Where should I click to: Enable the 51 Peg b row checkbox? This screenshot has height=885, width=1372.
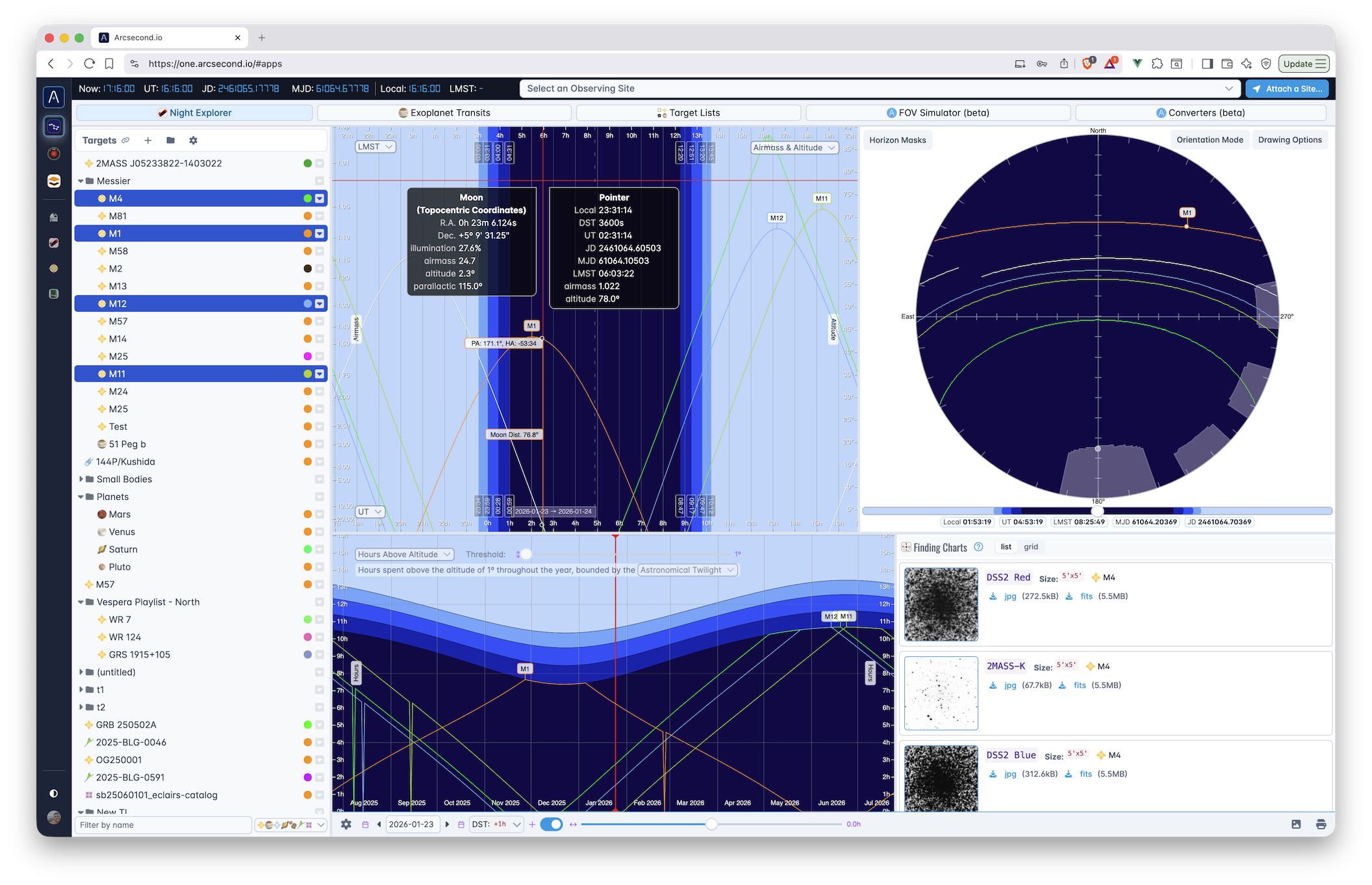tap(320, 444)
